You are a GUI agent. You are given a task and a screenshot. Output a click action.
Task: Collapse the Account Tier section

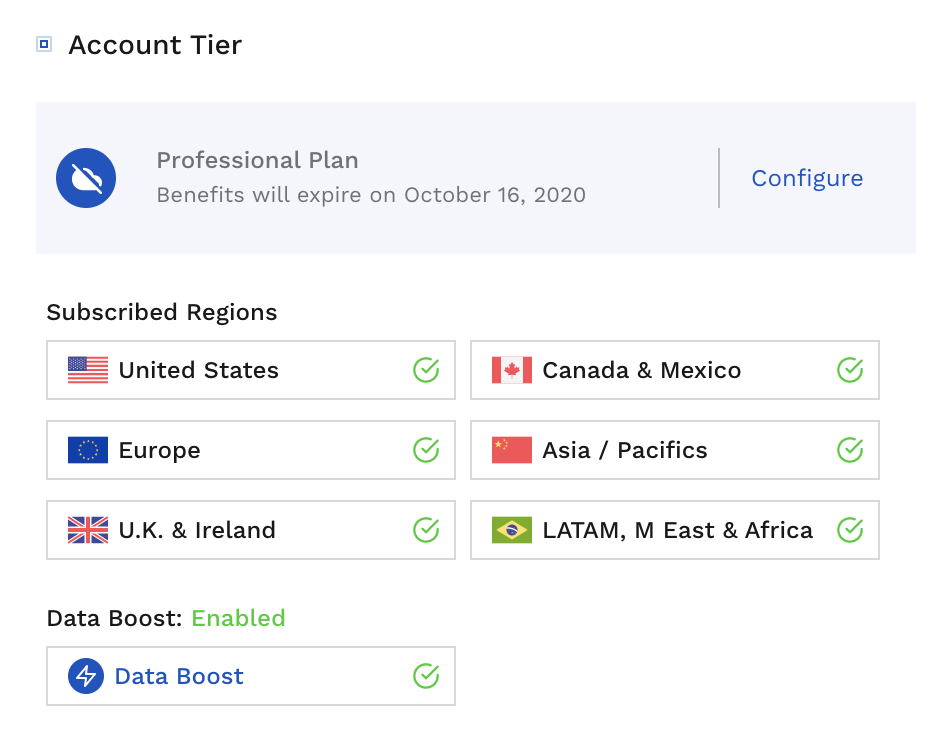[44, 44]
